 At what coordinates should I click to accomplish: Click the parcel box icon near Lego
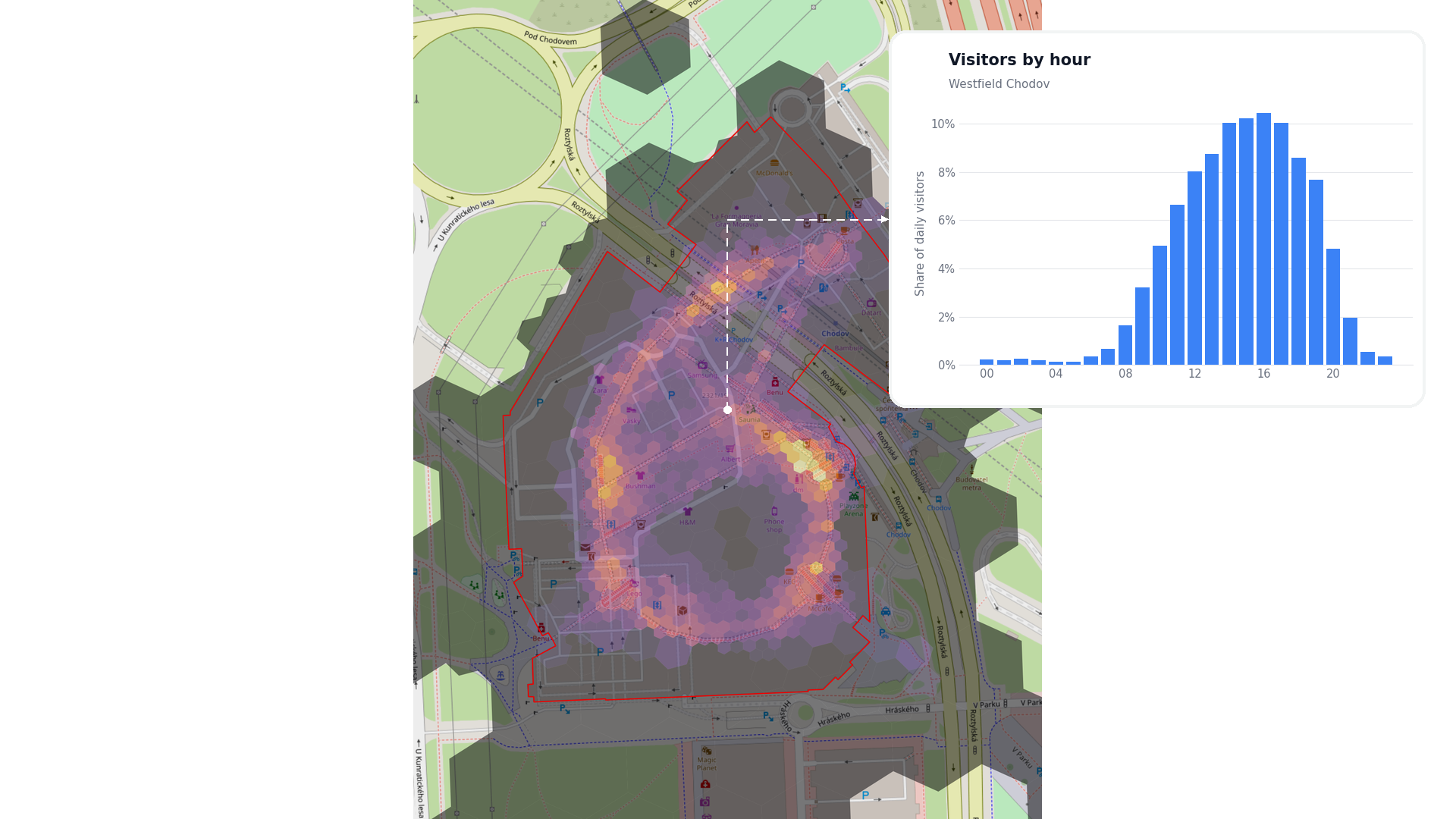point(682,610)
